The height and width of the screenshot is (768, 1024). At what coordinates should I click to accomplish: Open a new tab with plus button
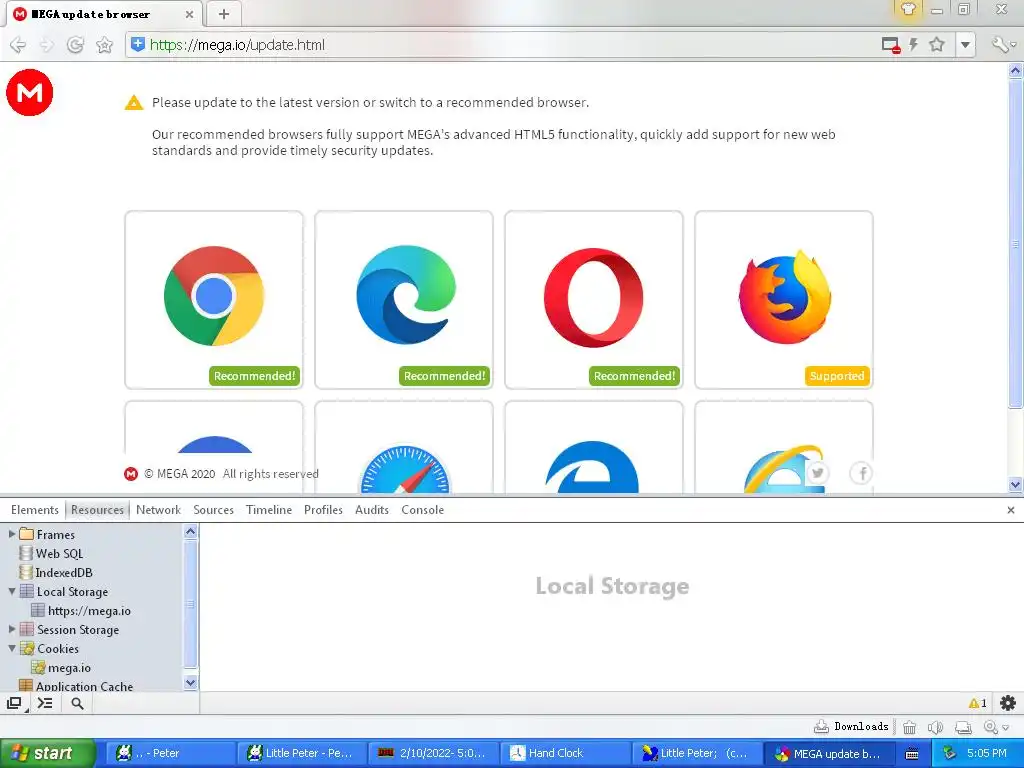(x=224, y=14)
